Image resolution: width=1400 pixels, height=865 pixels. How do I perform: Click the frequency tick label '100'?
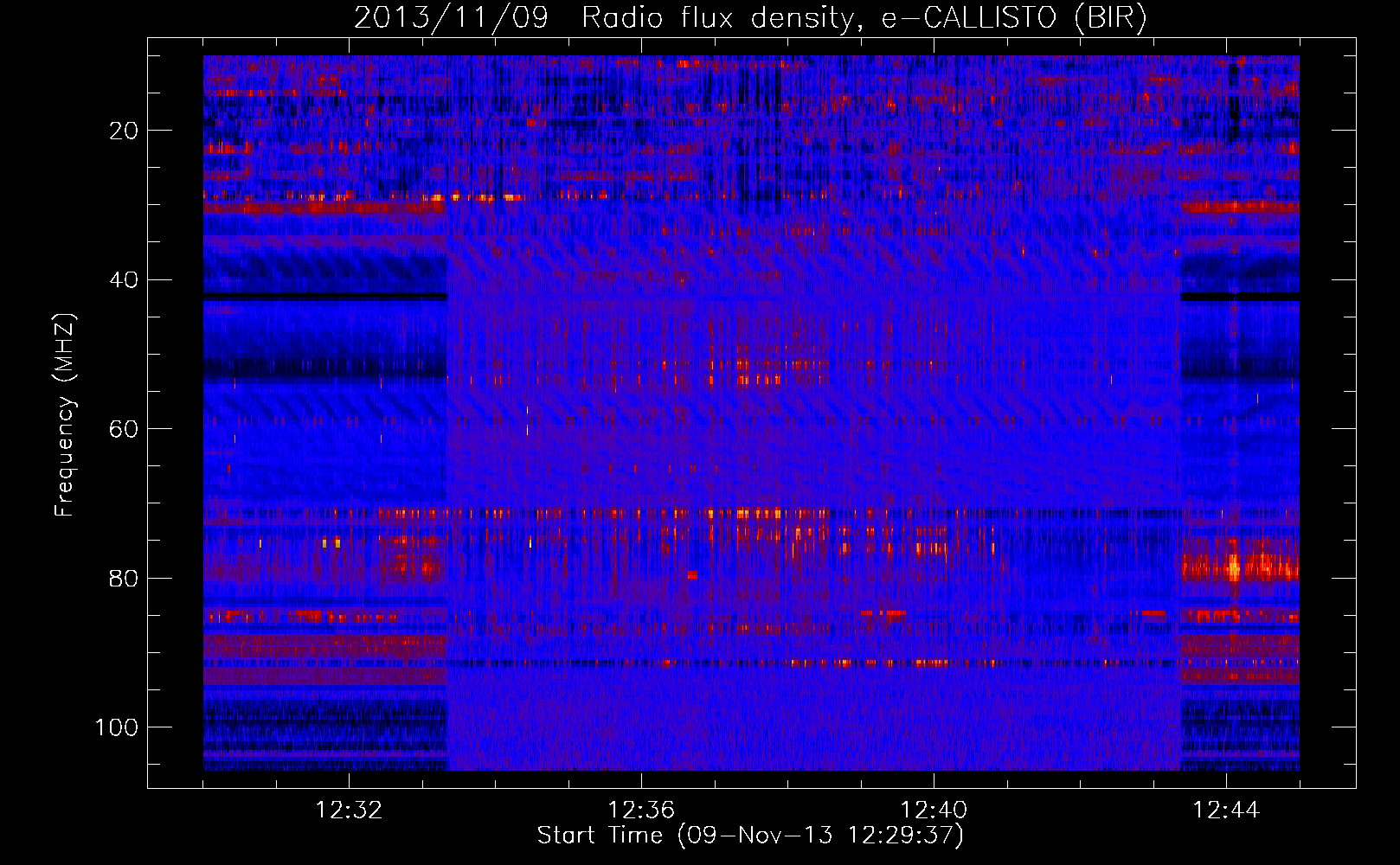(x=117, y=727)
